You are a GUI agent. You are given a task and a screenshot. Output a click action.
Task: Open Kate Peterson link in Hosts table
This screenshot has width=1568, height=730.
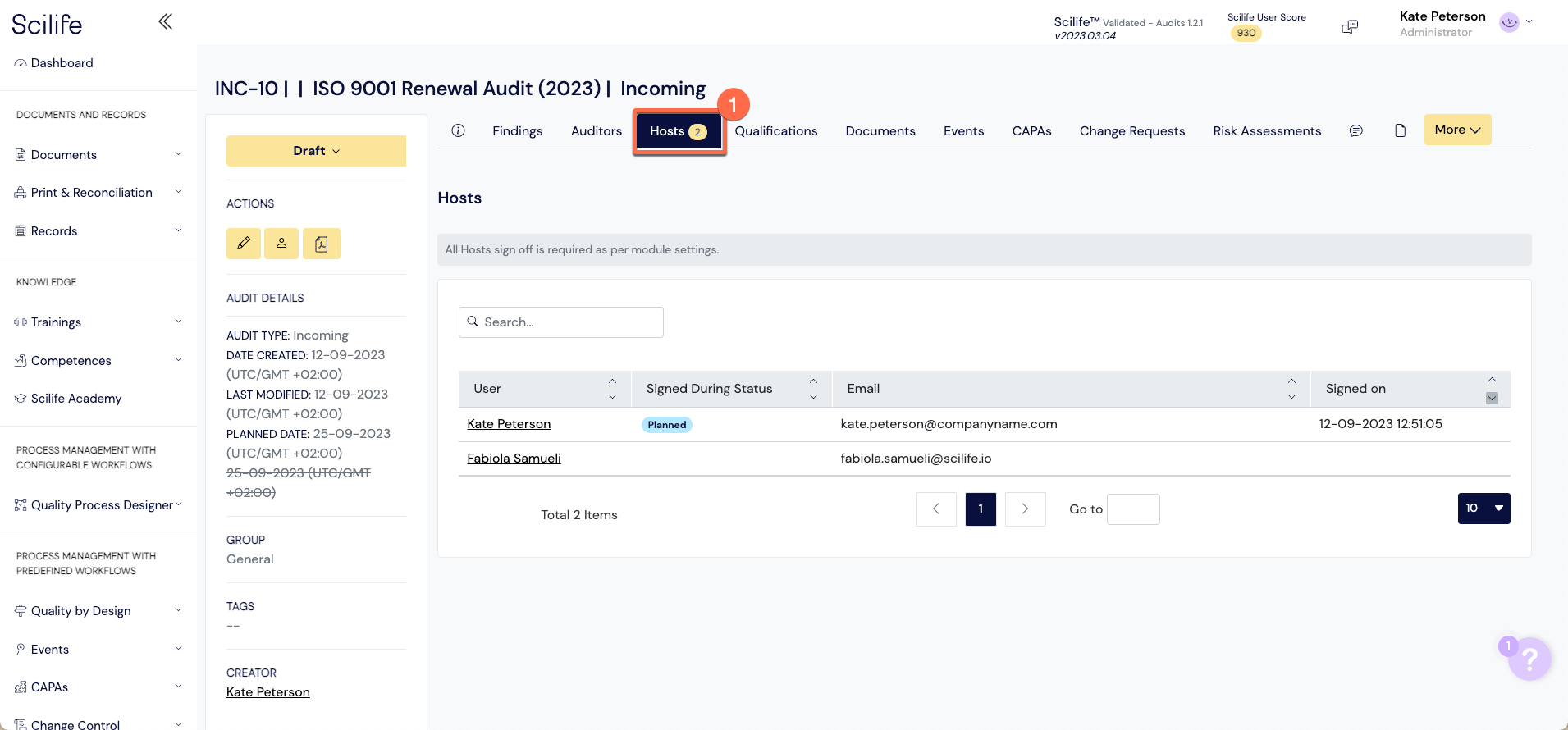click(x=509, y=424)
